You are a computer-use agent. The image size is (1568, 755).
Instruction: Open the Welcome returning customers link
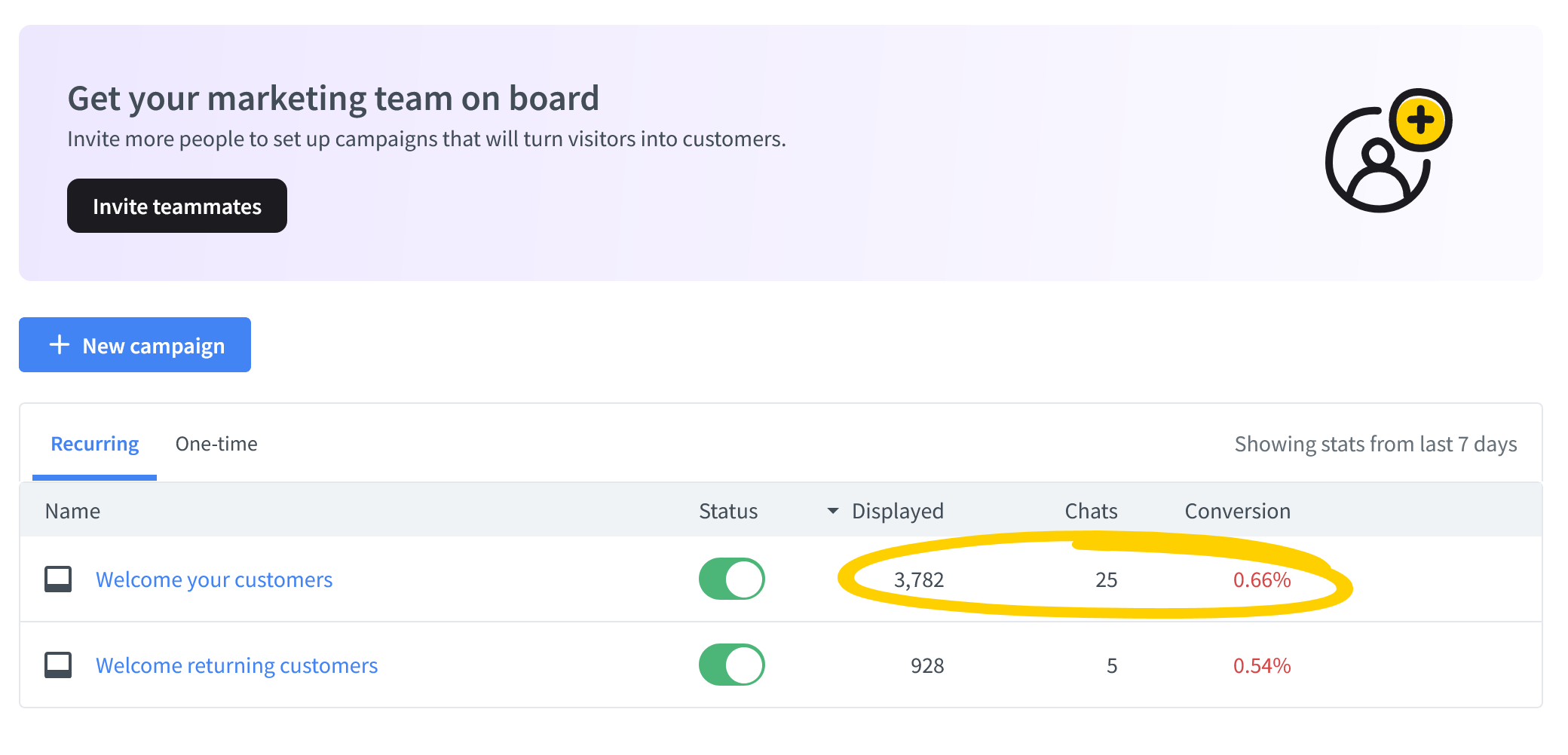[x=237, y=665]
